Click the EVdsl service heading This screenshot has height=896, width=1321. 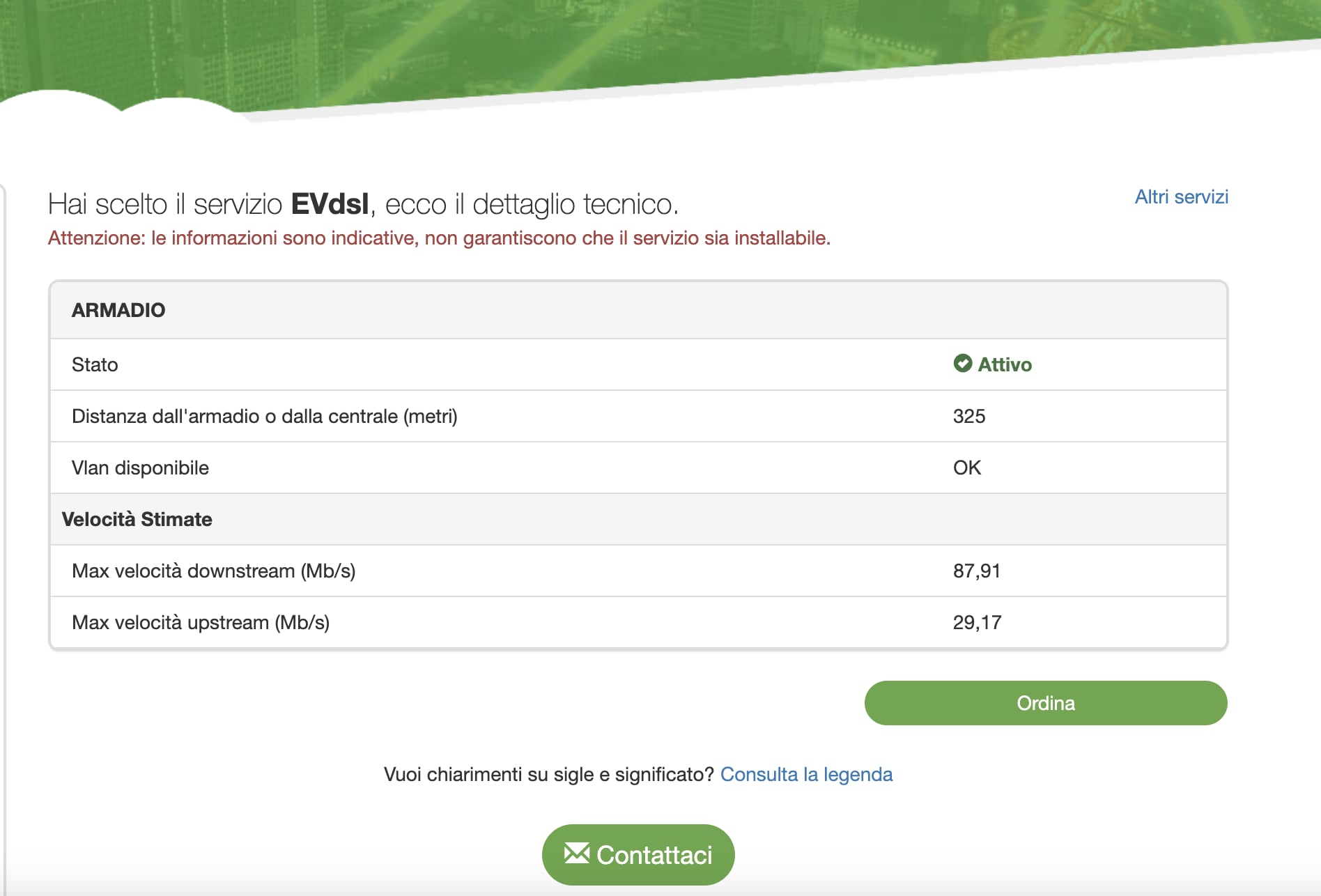(363, 204)
